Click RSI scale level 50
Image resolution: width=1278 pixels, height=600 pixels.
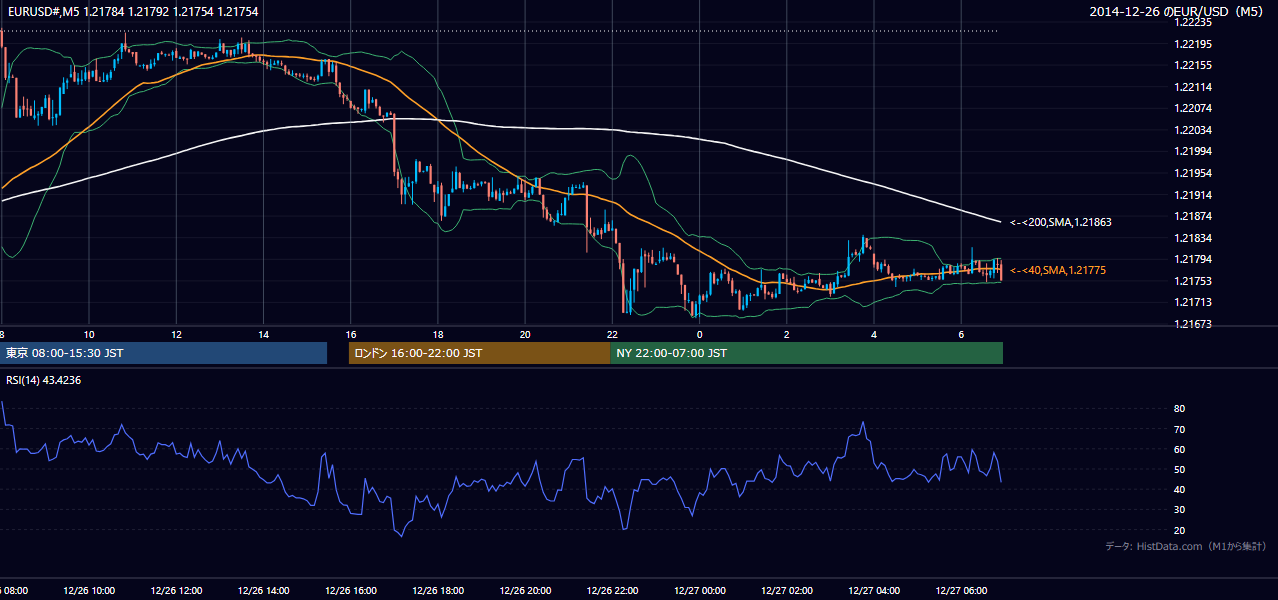click(1179, 469)
